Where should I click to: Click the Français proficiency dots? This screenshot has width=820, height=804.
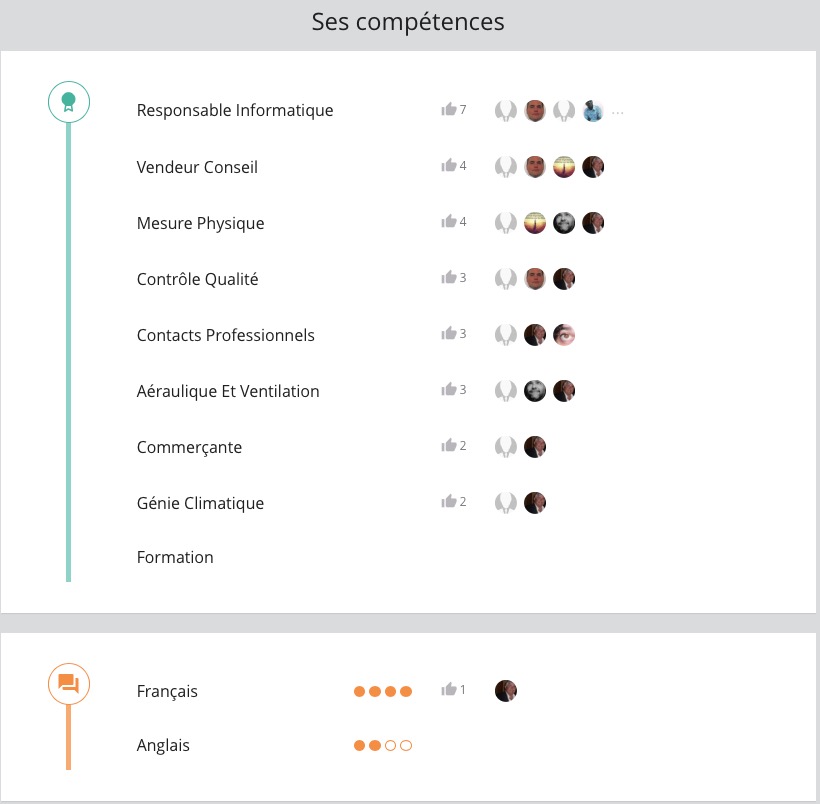[x=383, y=691]
